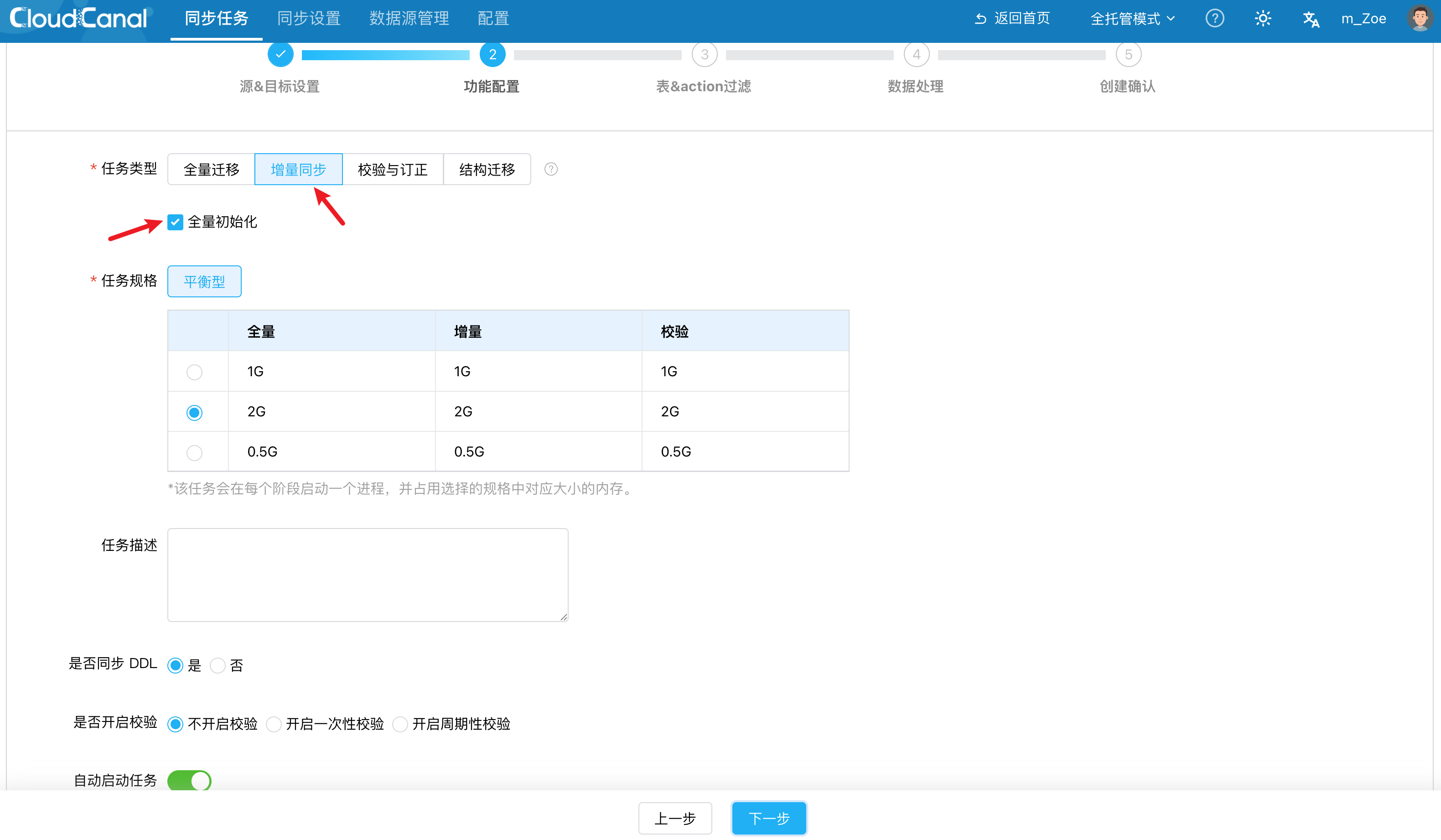Click the task type help tooltip icon

click(x=551, y=169)
